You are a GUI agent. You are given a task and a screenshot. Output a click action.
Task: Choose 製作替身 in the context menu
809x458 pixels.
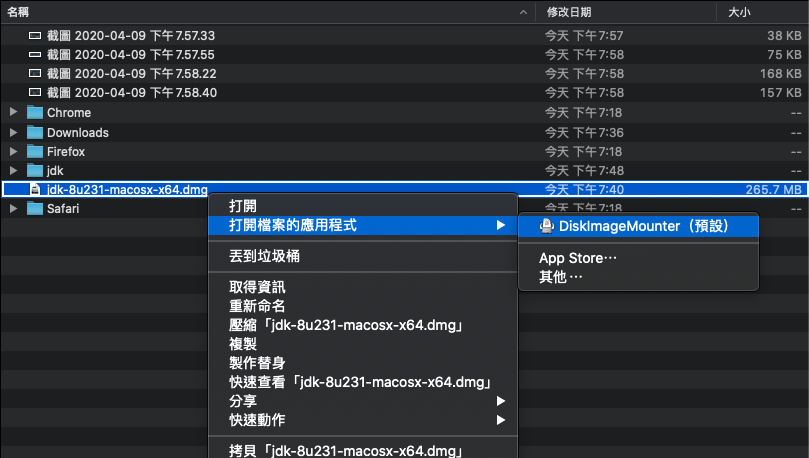click(363, 363)
